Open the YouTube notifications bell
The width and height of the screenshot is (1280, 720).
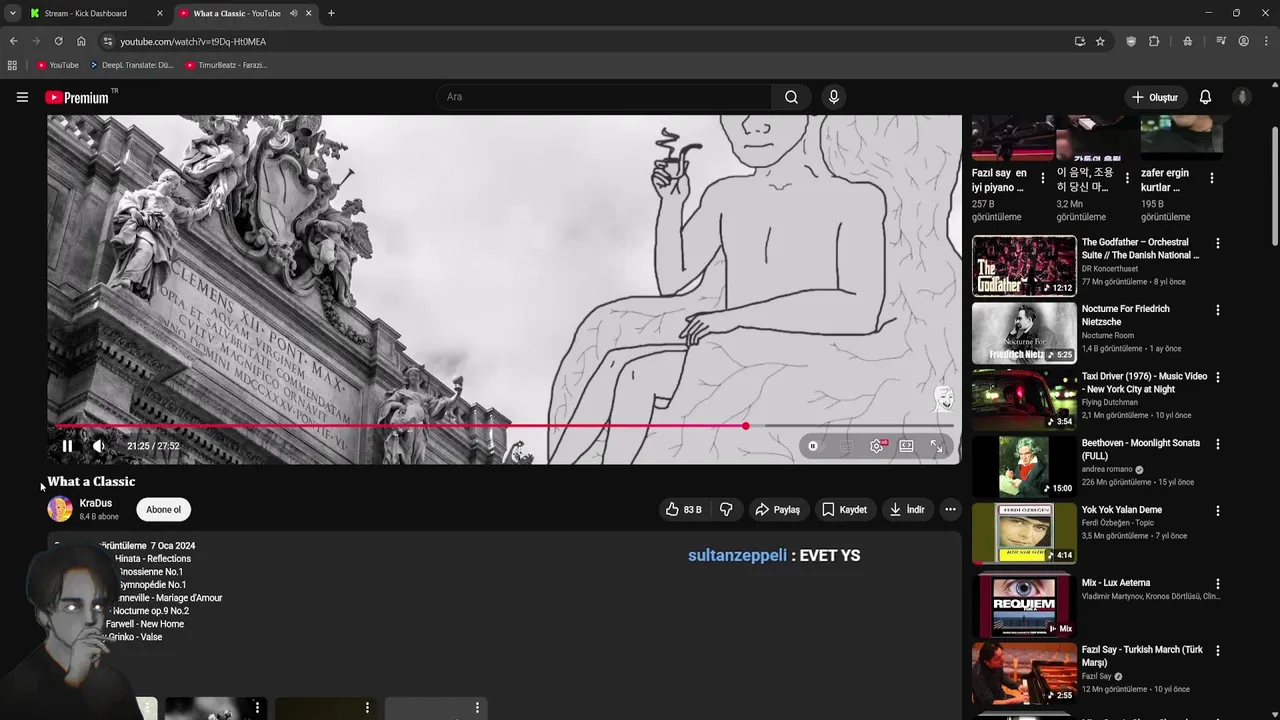click(x=1205, y=97)
